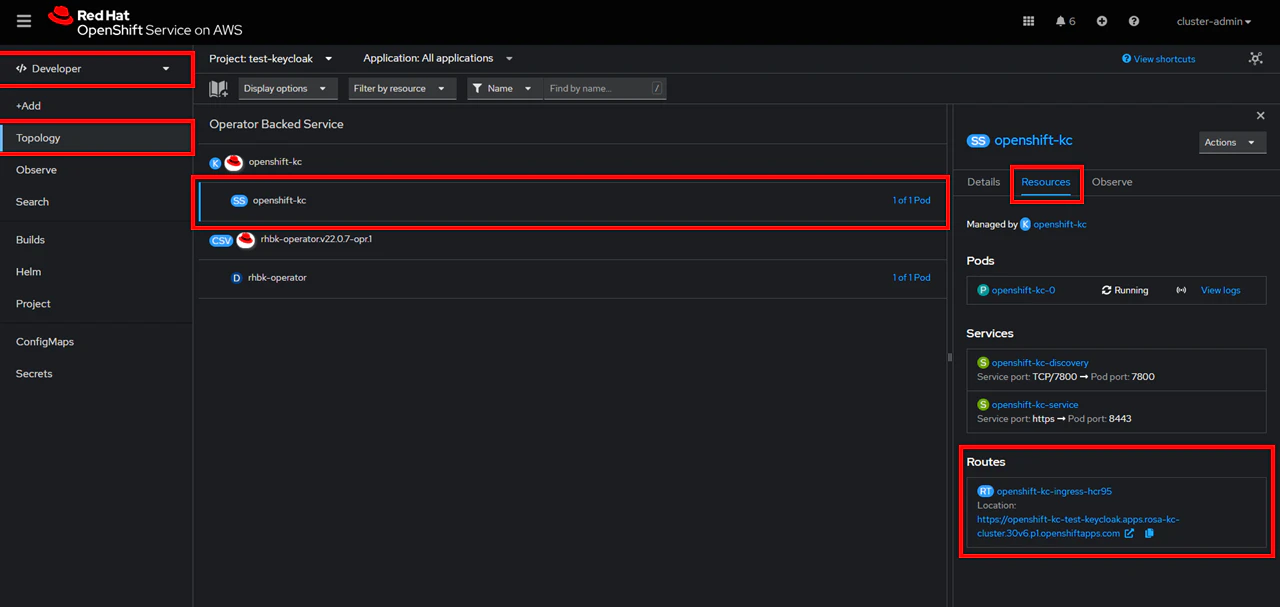
Task: Click the catalog book-plus icon in toolbar
Action: 218,89
